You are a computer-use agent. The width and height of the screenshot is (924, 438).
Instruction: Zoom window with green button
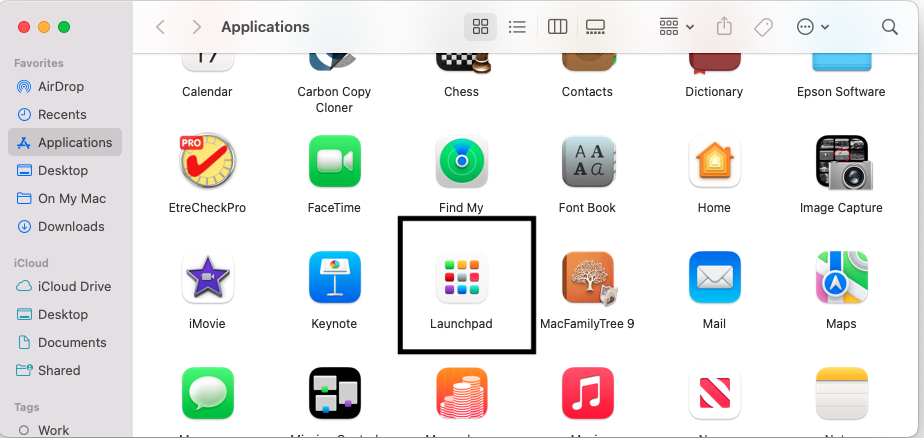[64, 27]
